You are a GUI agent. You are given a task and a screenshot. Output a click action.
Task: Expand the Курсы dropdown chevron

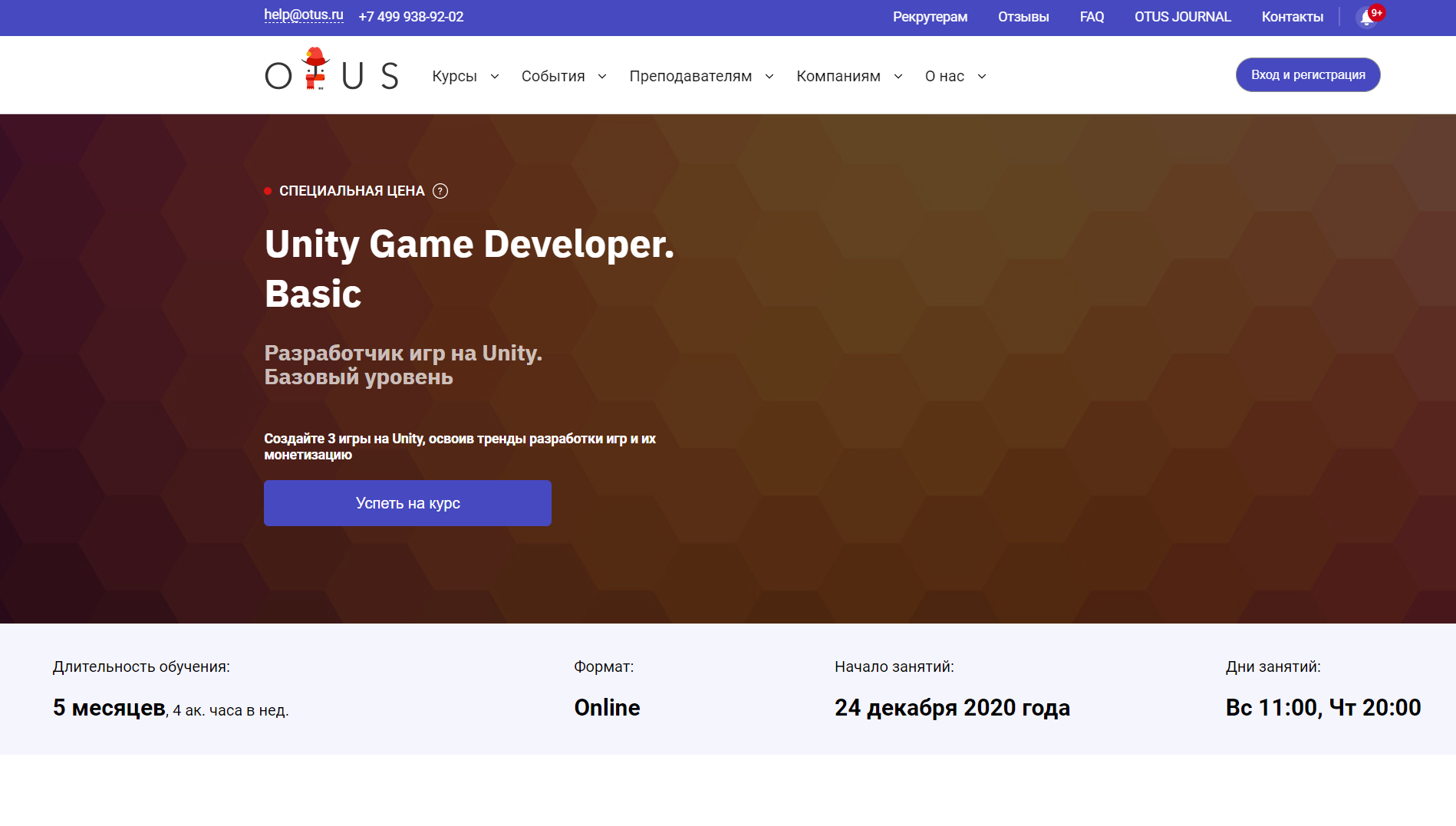[495, 77]
